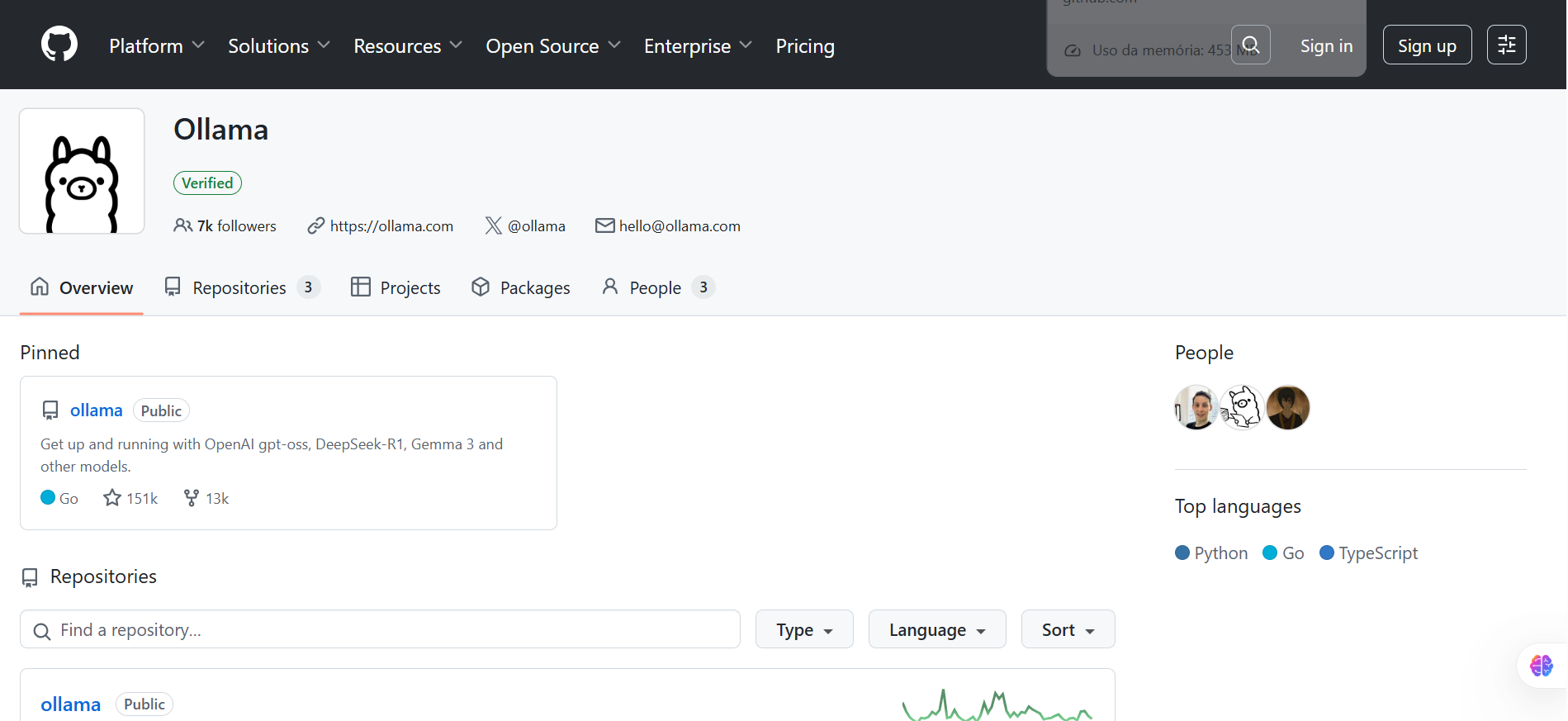Click the ollama commit activity sparkline
The height and width of the screenshot is (721, 1568).
[x=997, y=705]
